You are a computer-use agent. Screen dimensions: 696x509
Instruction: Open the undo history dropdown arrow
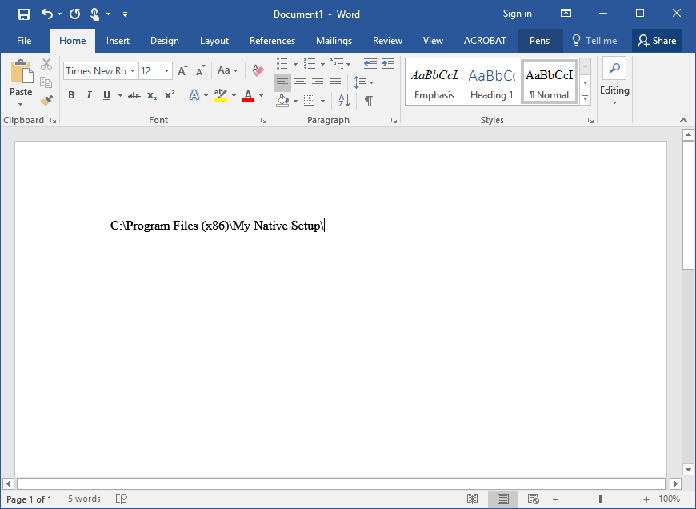[59, 15]
